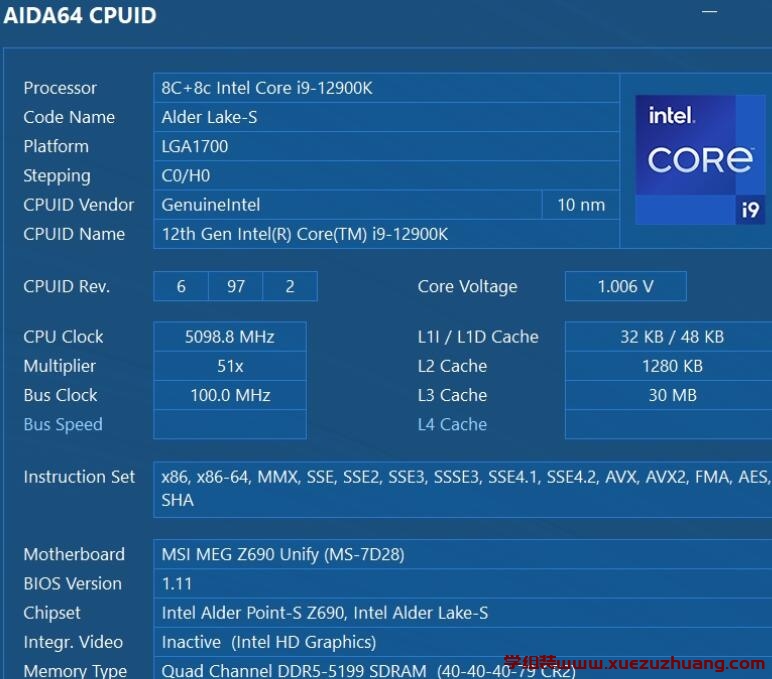This screenshot has height=679, width=772.
Task: Click the L1I / L1D Cache value 32 KB / 48 KB
Action: pos(669,337)
